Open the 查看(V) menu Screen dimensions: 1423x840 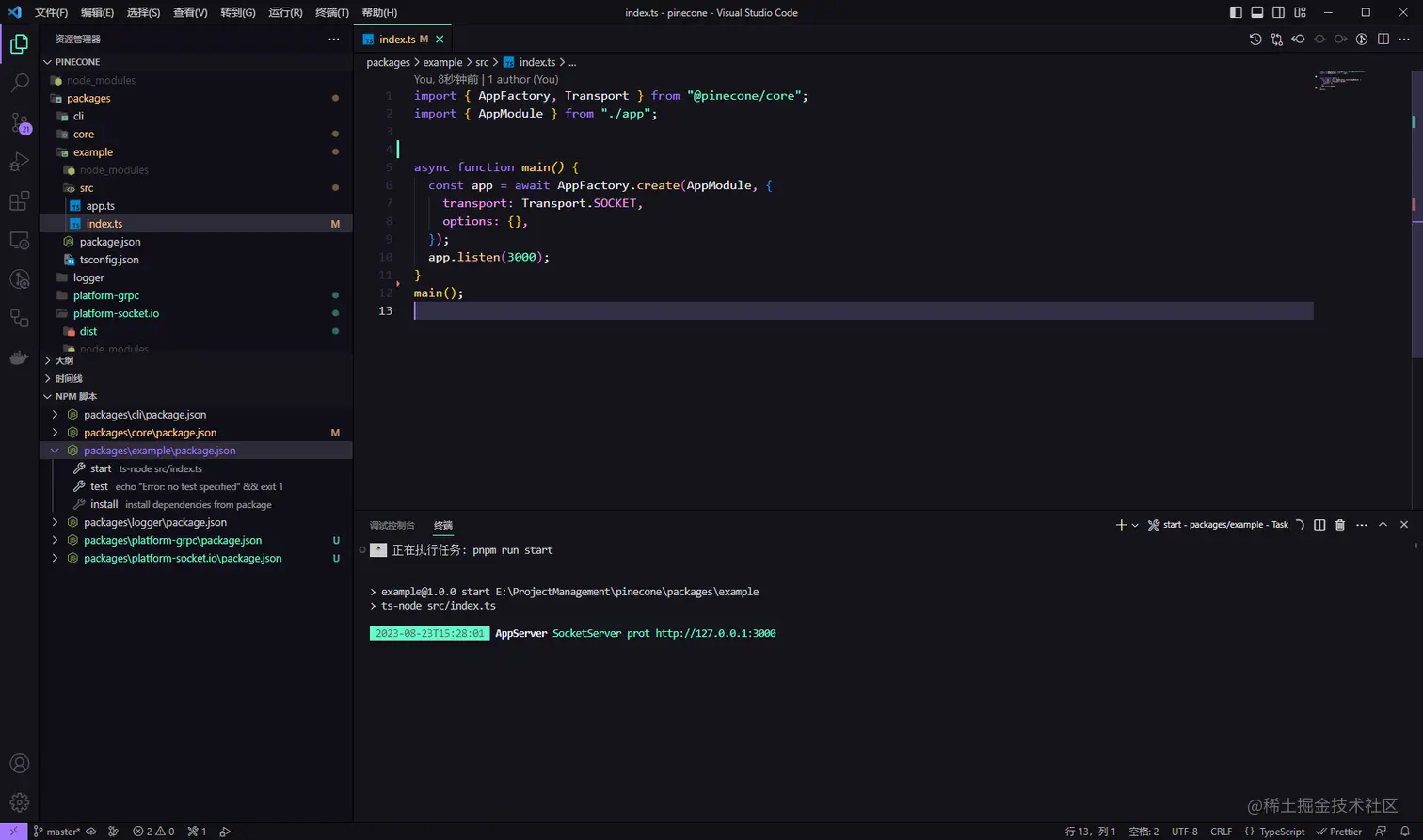click(190, 12)
